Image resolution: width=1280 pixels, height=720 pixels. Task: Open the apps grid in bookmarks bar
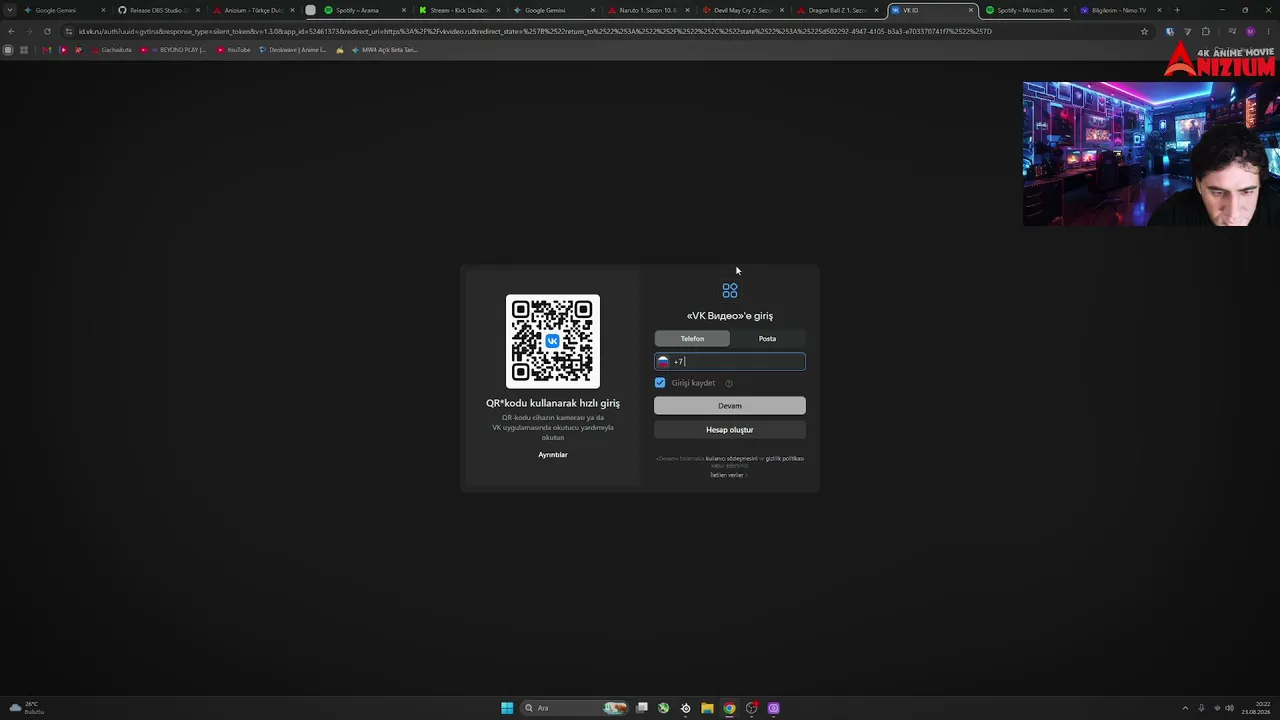(24, 50)
